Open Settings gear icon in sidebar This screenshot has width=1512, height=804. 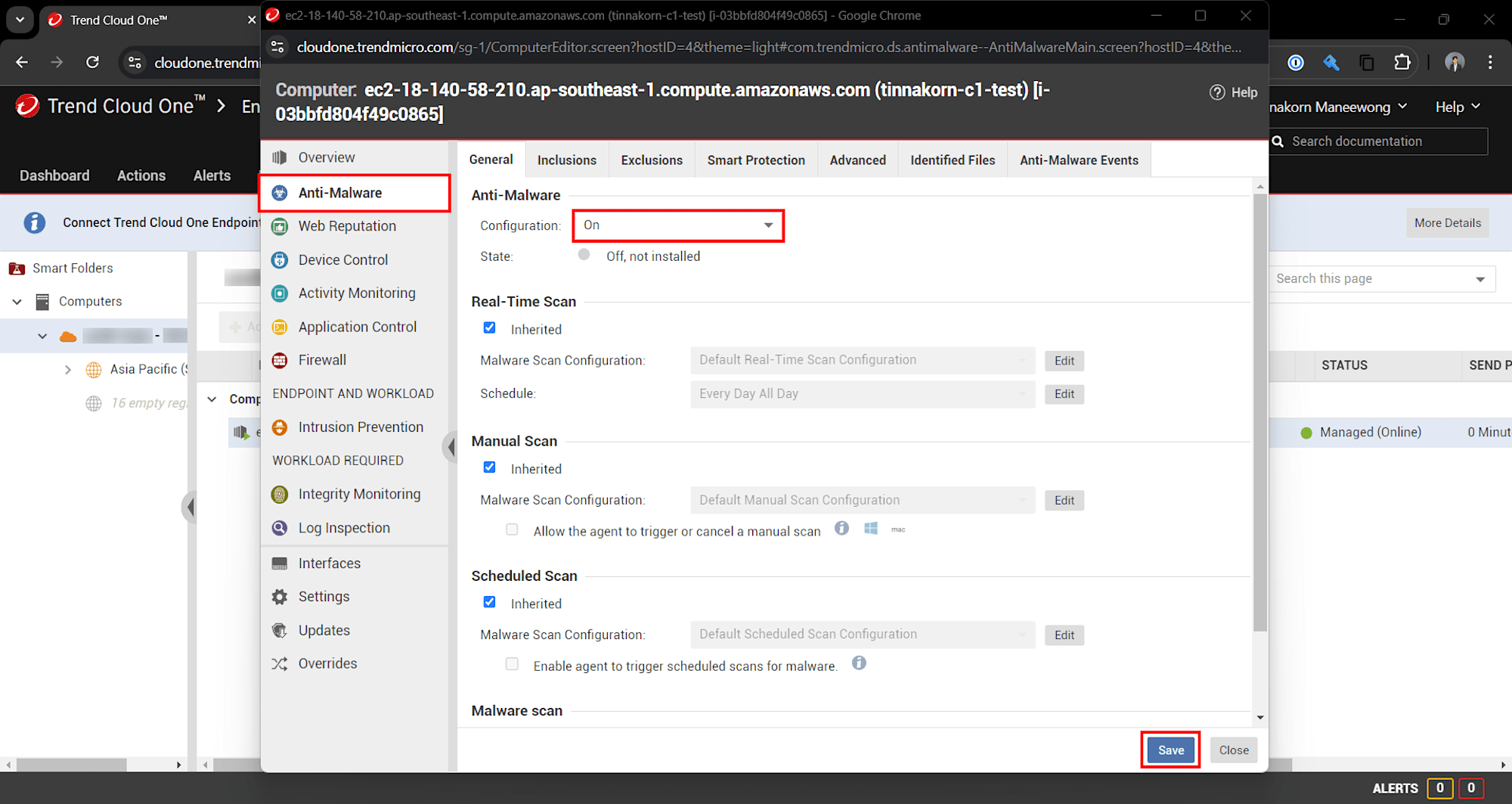pyautogui.click(x=280, y=597)
